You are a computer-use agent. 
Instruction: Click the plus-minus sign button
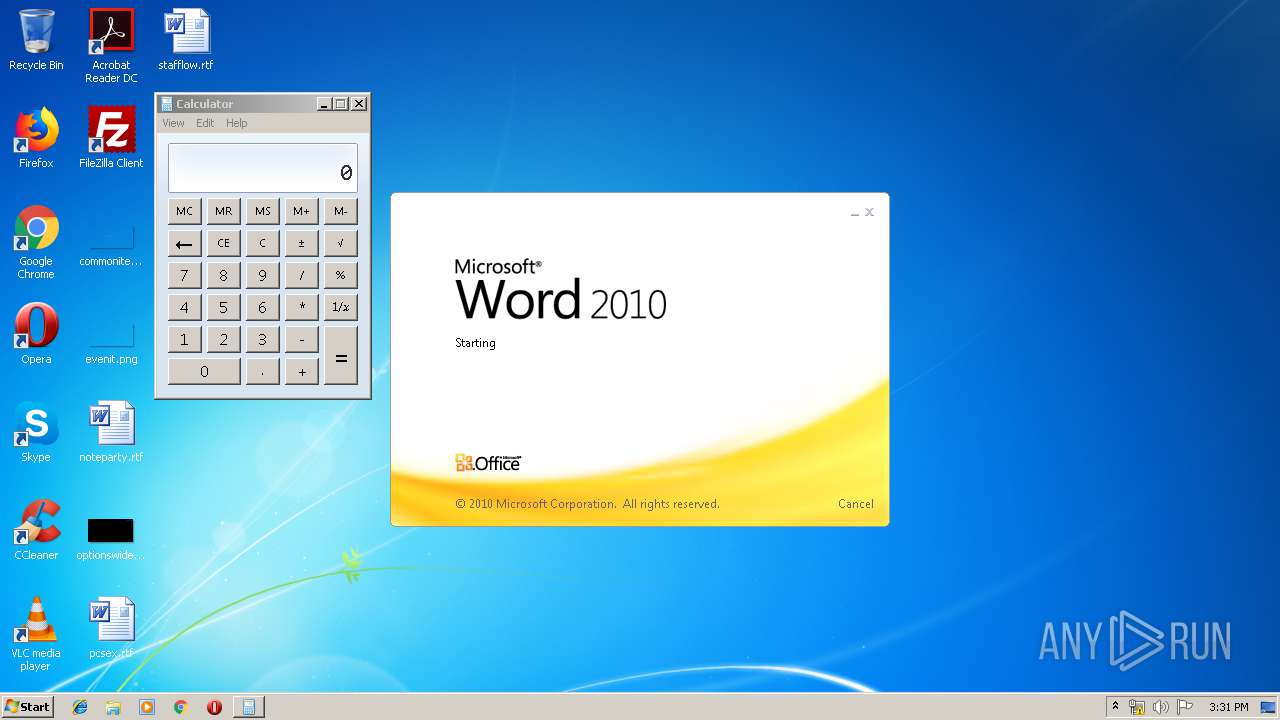click(301, 243)
